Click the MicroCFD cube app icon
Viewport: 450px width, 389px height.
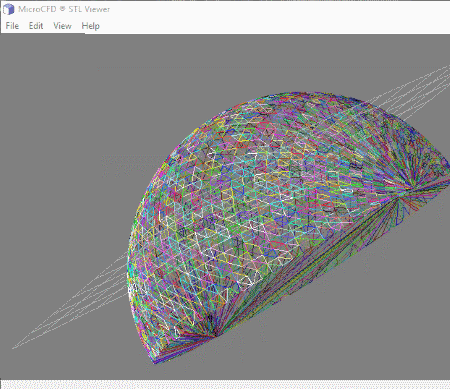[x=8, y=9]
